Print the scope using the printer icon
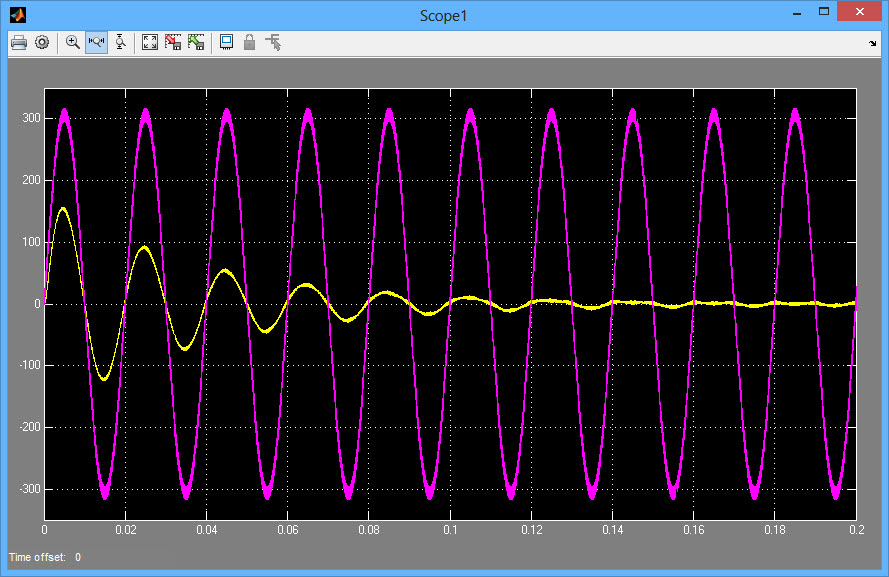Image resolution: width=889 pixels, height=577 pixels. 19,43
